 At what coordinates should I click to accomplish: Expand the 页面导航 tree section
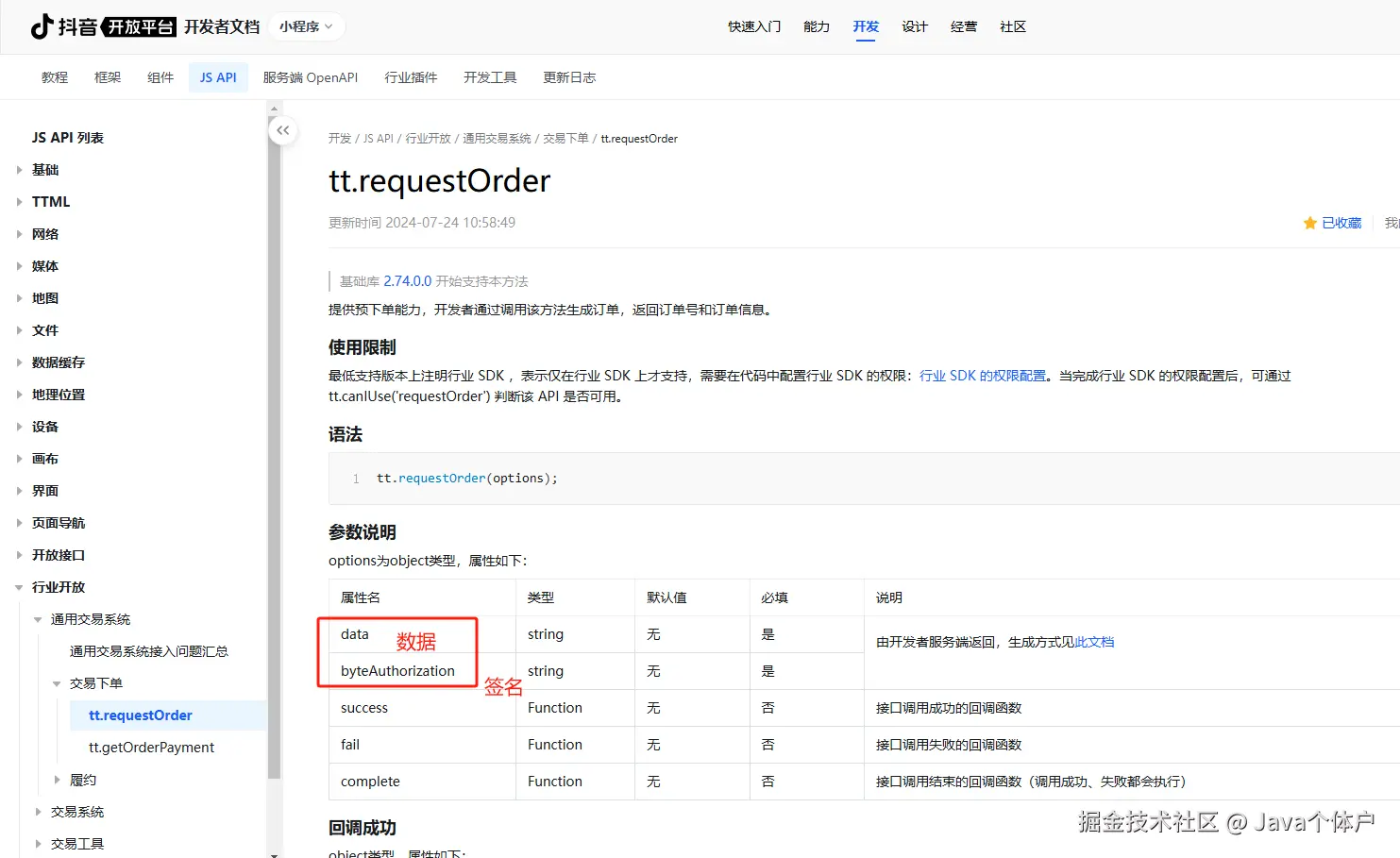coord(19,523)
